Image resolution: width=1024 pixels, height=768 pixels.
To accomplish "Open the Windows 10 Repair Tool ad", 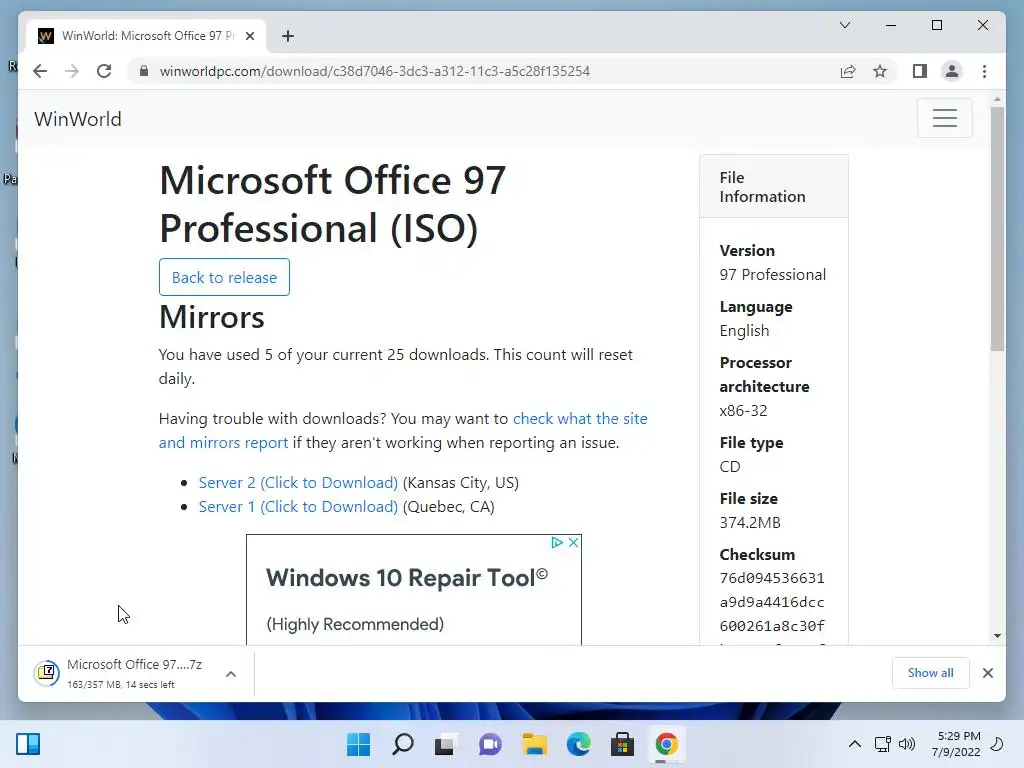I will point(406,578).
